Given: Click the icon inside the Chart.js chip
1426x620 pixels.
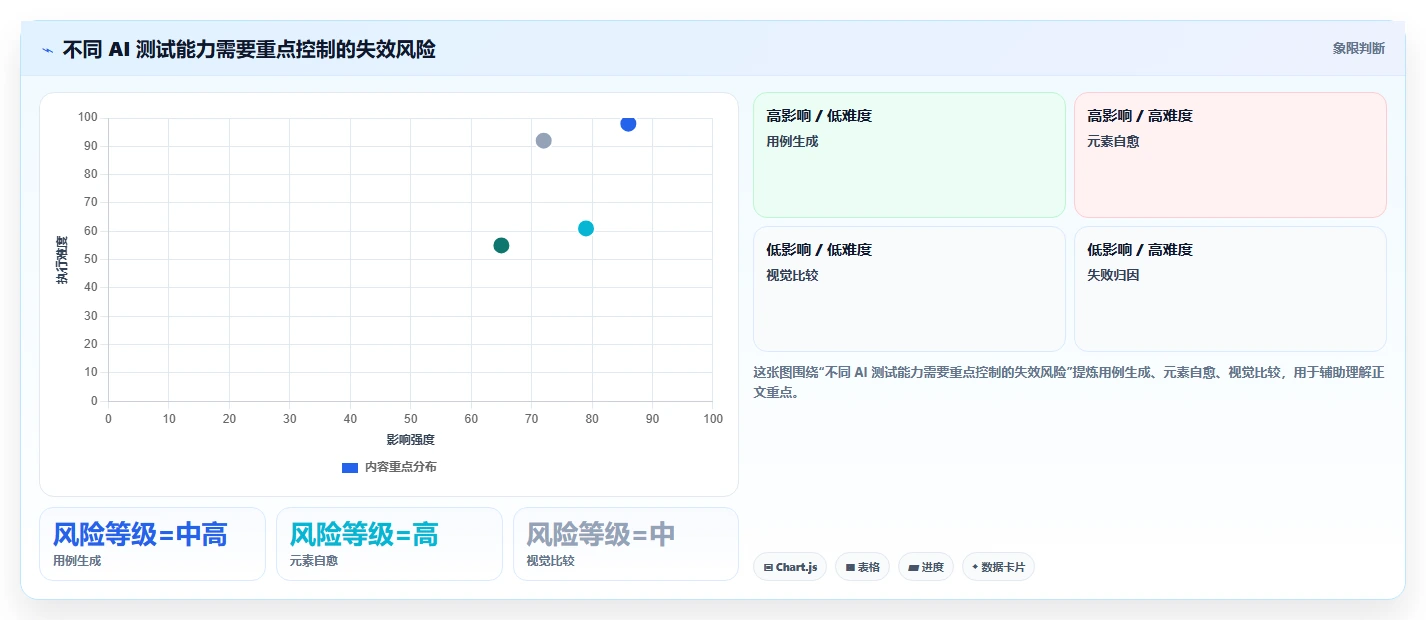Looking at the screenshot, I should point(768,567).
